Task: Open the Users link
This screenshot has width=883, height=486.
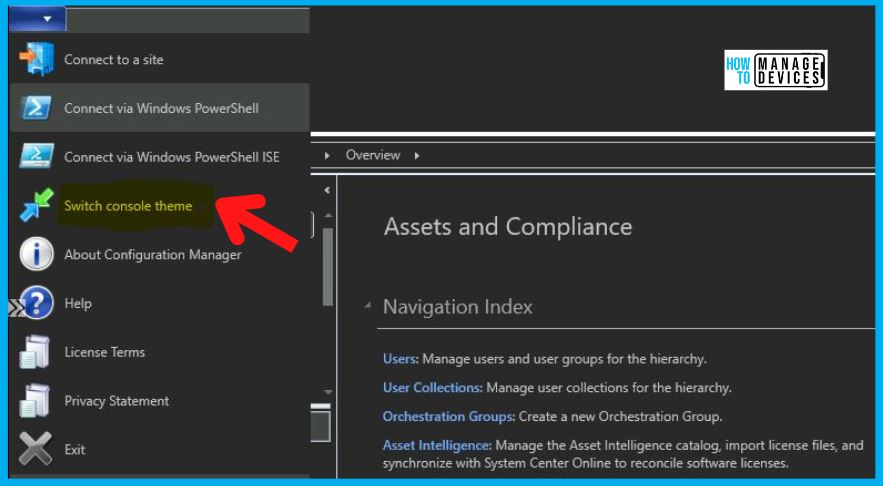Action: pyautogui.click(x=400, y=359)
